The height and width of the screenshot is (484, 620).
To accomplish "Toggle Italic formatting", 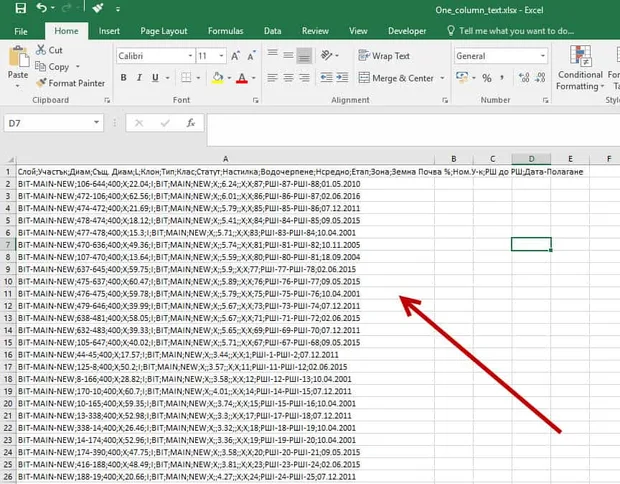I will coord(139,78).
